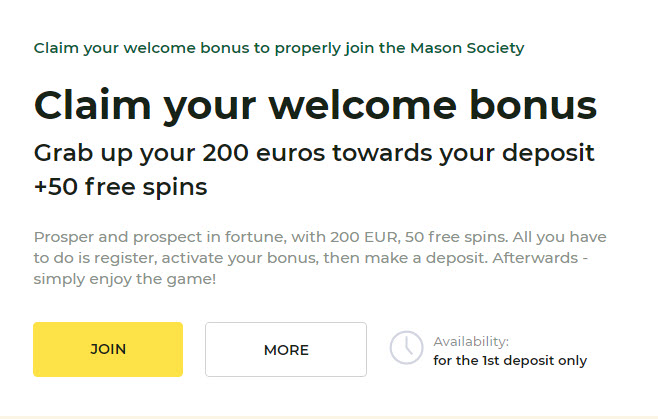Click the word 'Claim' in the large heading
The width and height of the screenshot is (658, 419).
tap(95, 105)
